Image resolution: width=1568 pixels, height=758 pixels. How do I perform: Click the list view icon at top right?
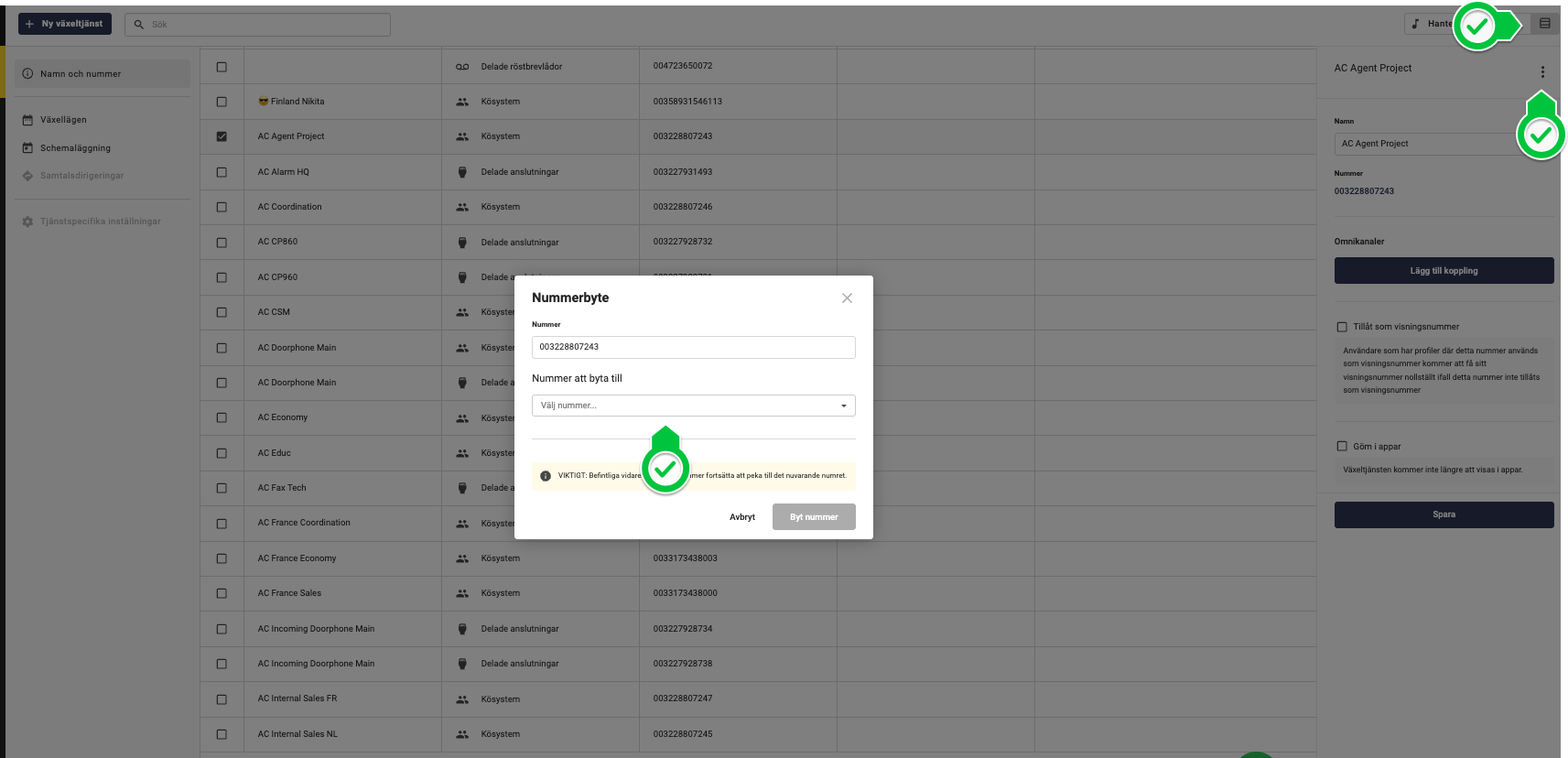tap(1545, 24)
